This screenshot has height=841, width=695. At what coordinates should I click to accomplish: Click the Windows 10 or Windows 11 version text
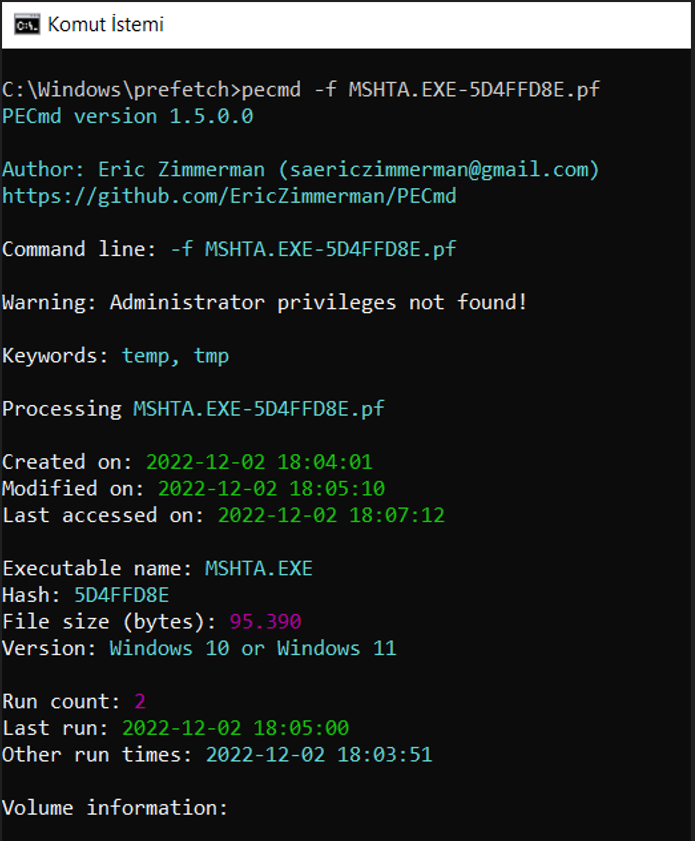click(x=253, y=648)
